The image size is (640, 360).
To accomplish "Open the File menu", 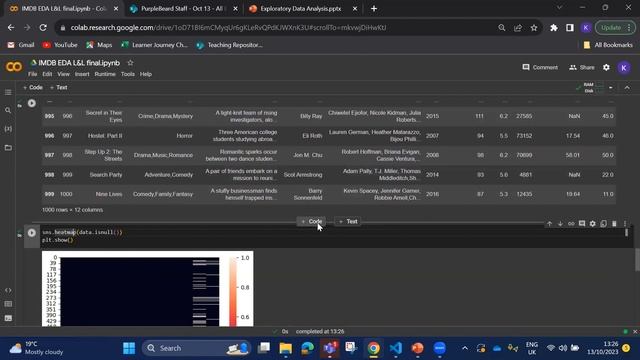I will tap(33, 74).
